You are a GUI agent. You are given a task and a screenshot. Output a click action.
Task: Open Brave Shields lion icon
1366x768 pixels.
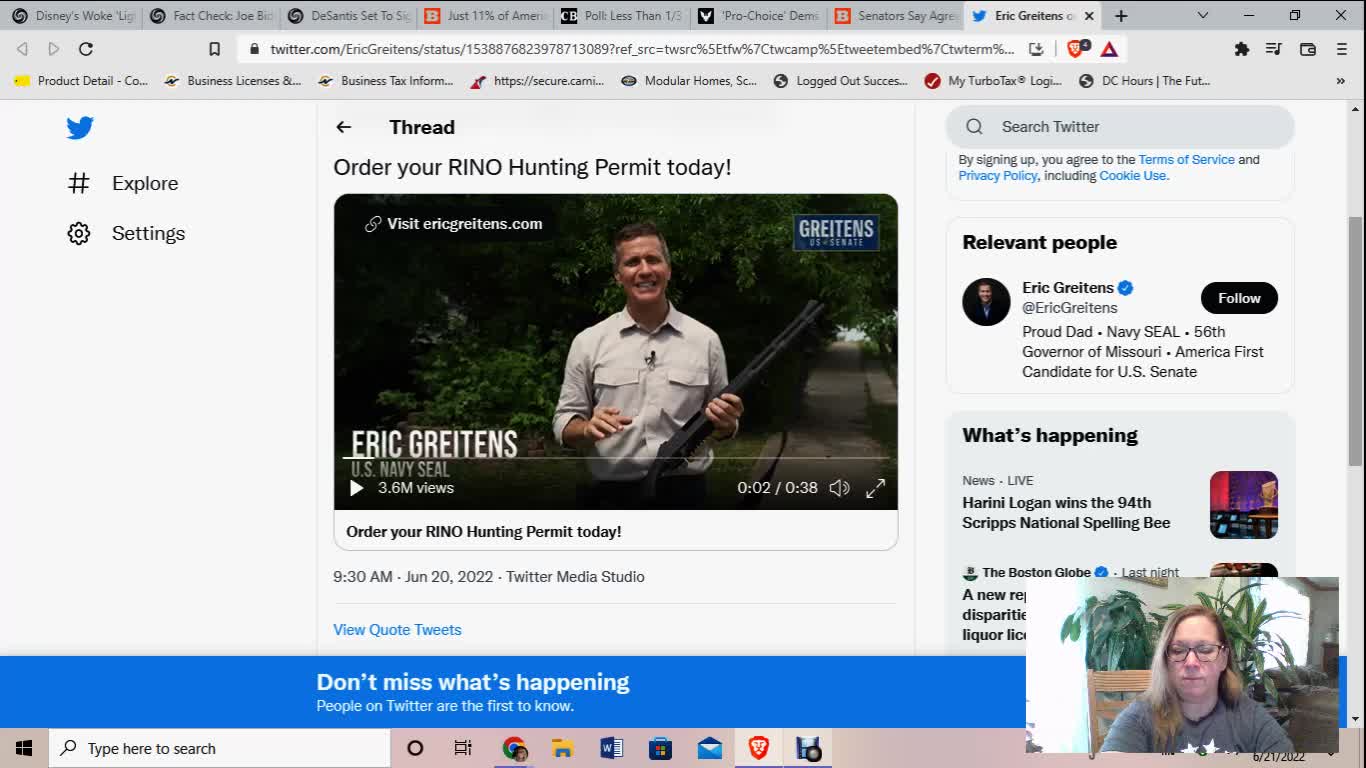tap(1077, 49)
